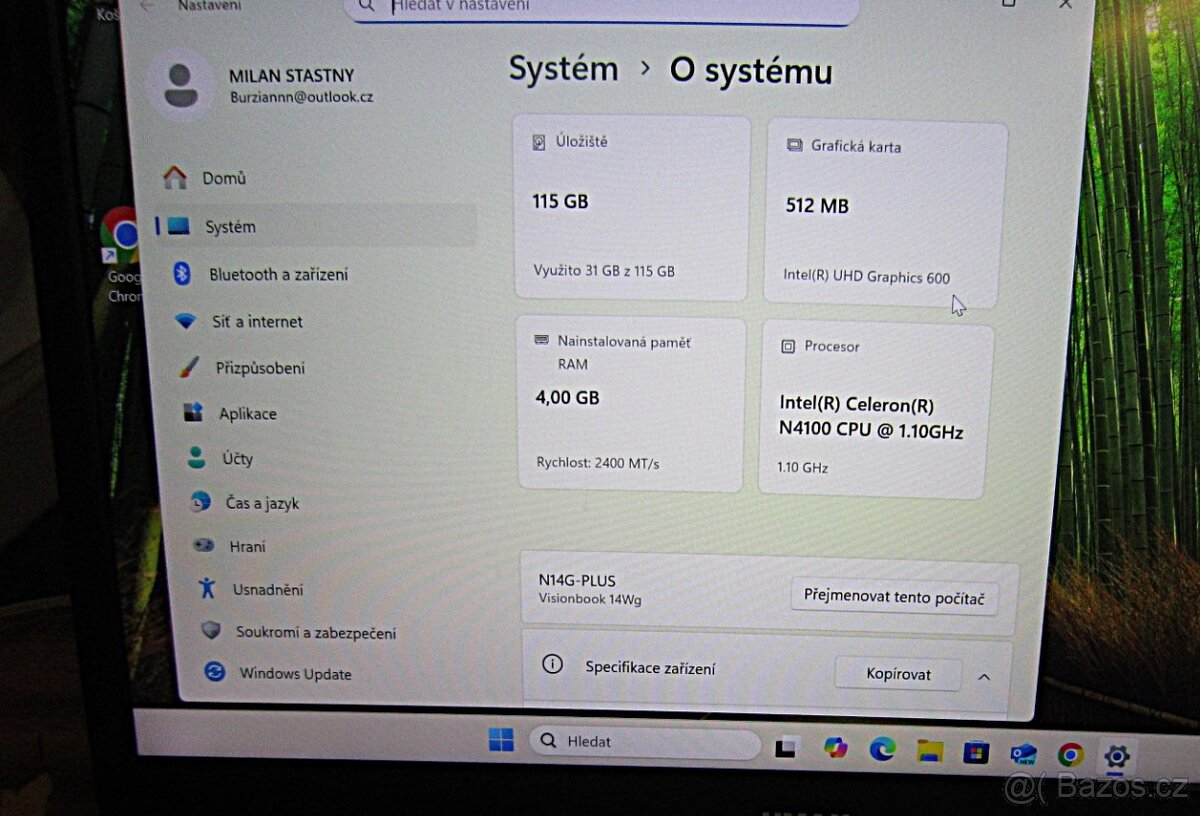Open Copilot from the taskbar
The image size is (1200, 816).
[835, 748]
